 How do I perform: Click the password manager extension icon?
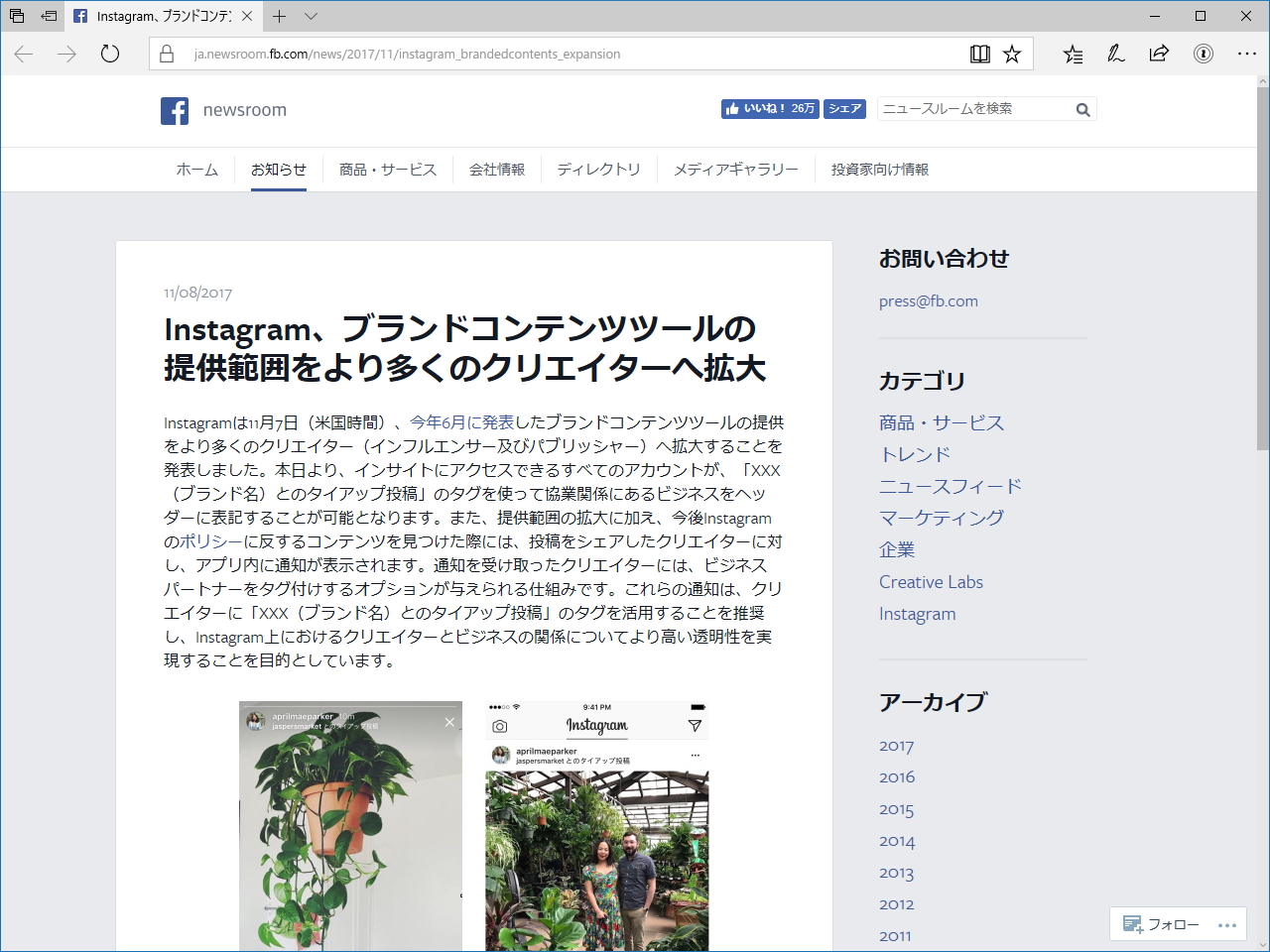point(1204,55)
